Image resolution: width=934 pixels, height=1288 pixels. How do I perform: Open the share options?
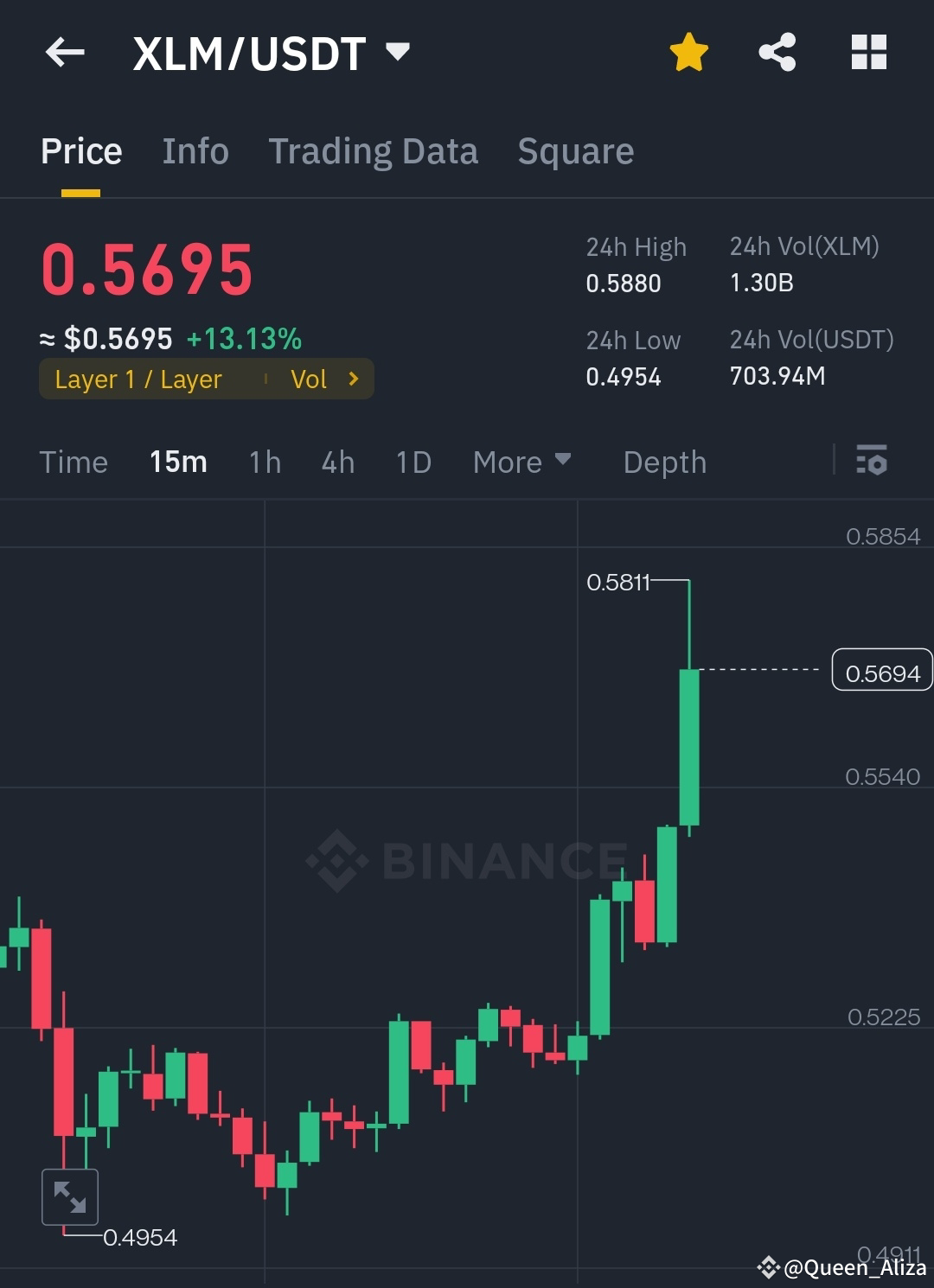click(777, 53)
